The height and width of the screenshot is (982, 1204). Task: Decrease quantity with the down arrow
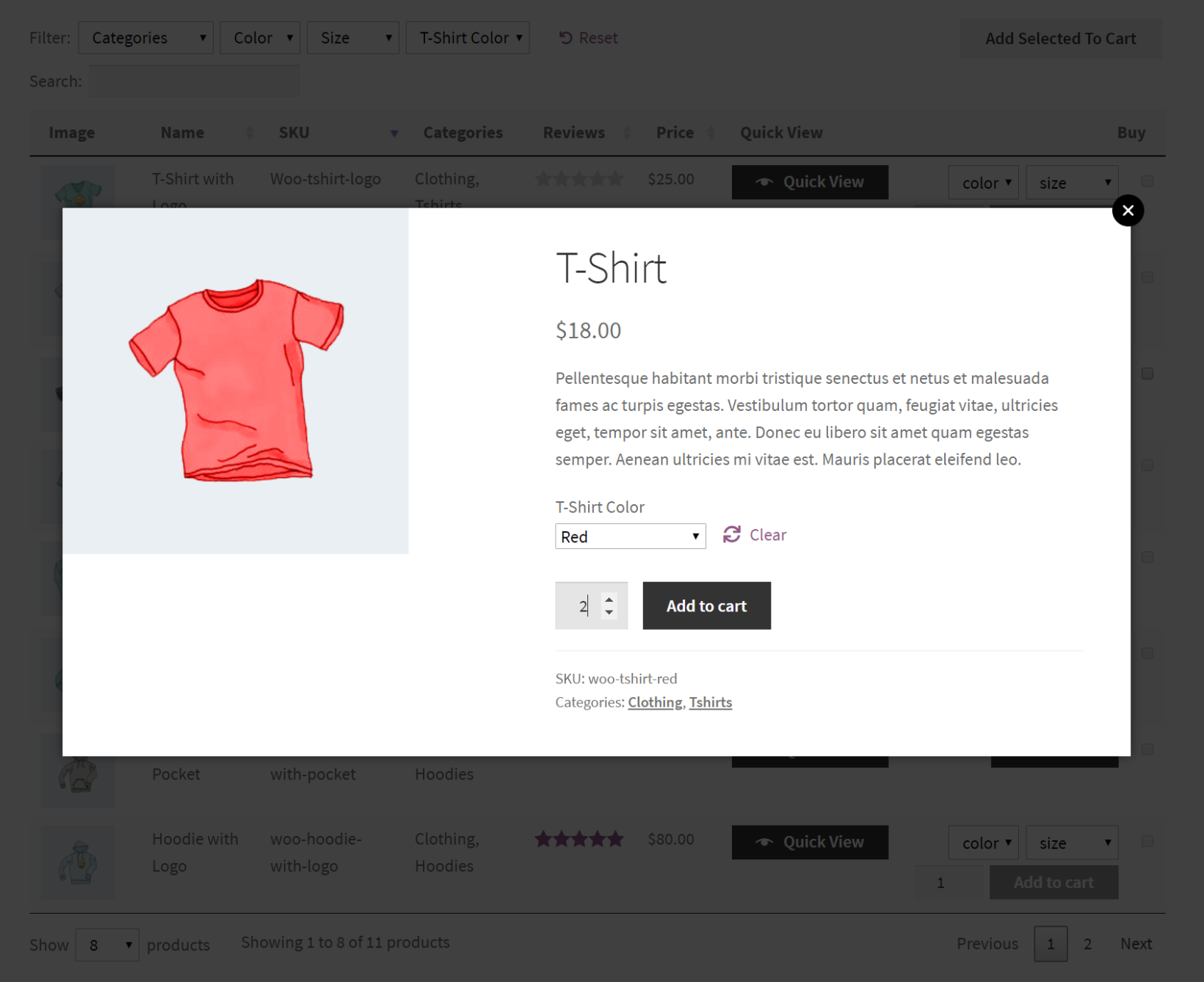pos(609,613)
